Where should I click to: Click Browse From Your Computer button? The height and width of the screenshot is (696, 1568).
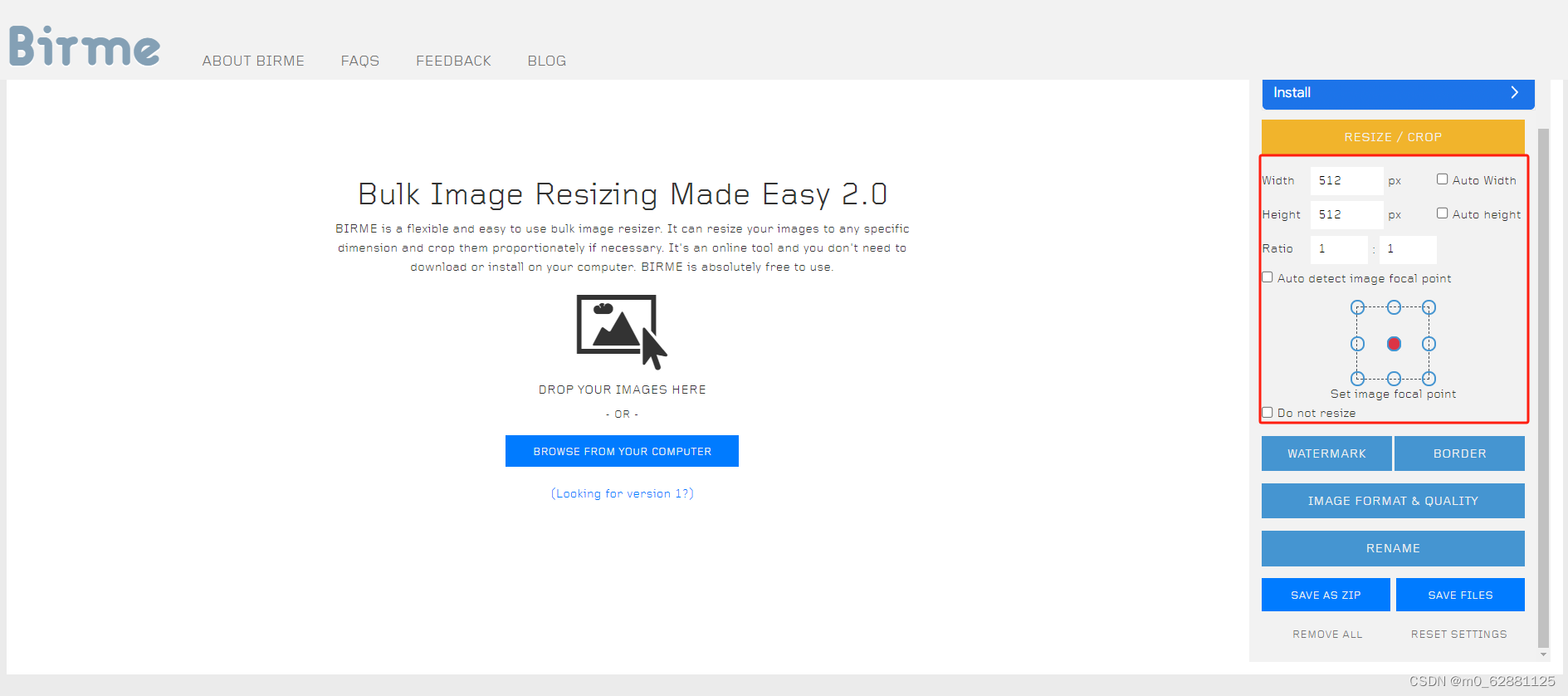pyautogui.click(x=622, y=451)
